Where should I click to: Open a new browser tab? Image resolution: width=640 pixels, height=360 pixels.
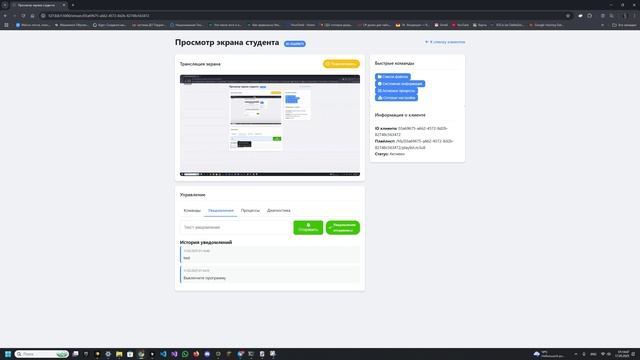coord(73,5)
